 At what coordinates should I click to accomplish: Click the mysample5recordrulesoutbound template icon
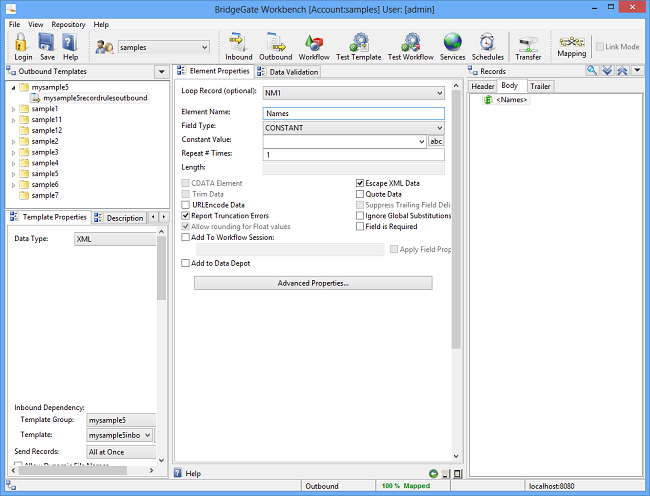(x=36, y=98)
